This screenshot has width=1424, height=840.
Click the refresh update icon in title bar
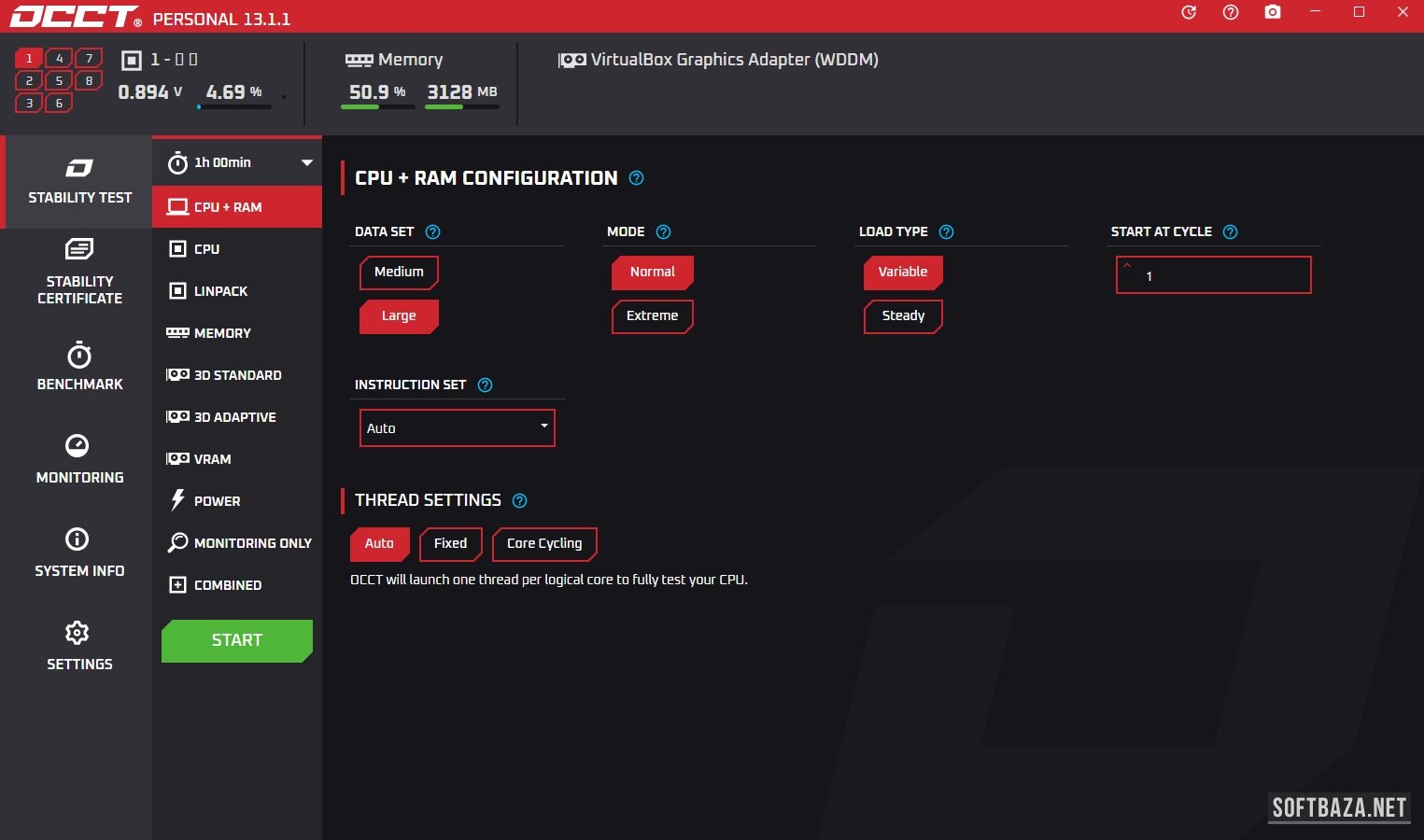1189,12
